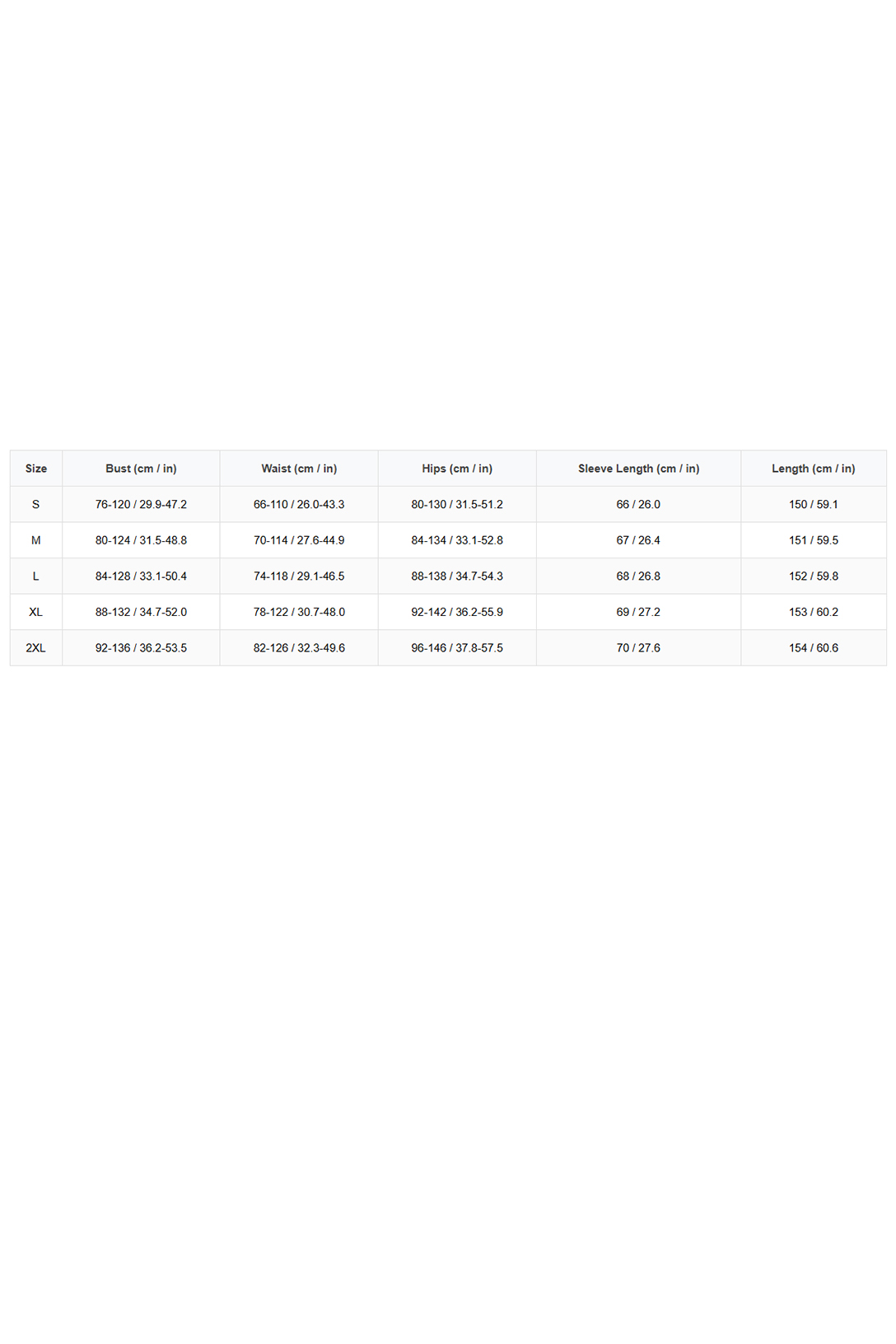896x1344 pixels.
Task: Click waist value 82-126 / 32.3-49.6
Action: (x=299, y=648)
